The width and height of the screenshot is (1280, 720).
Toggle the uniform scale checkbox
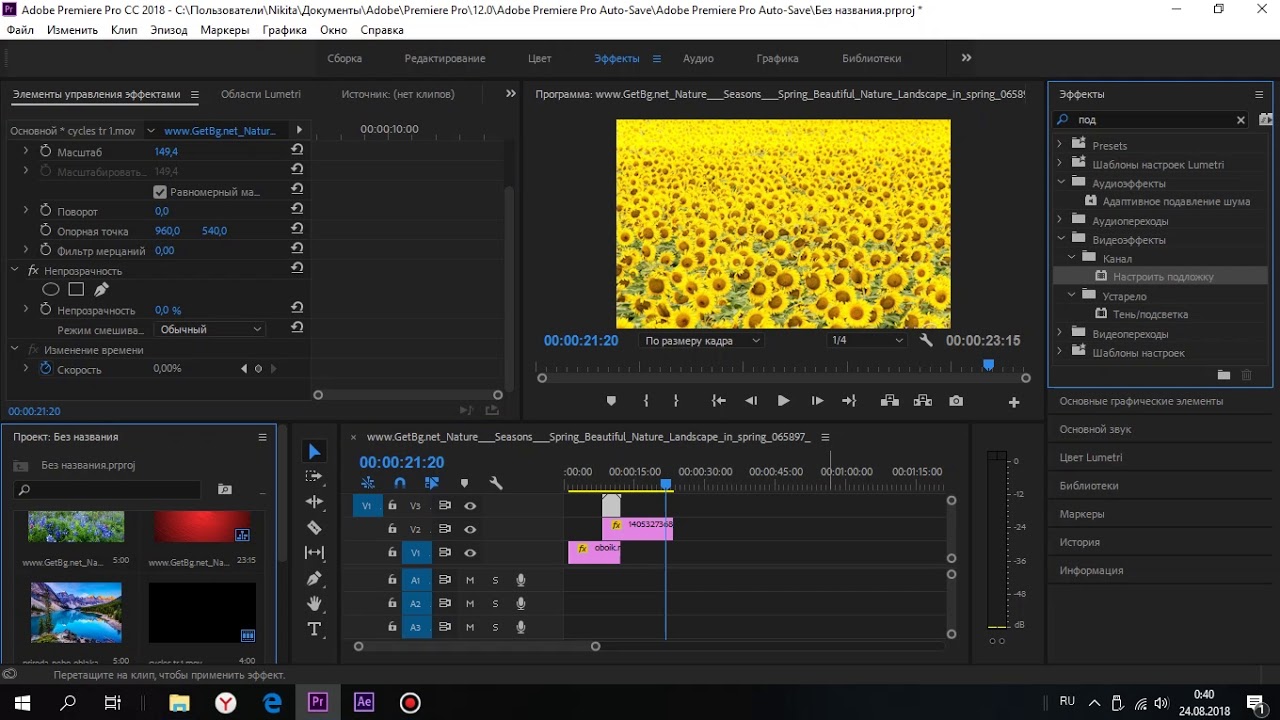coord(160,192)
